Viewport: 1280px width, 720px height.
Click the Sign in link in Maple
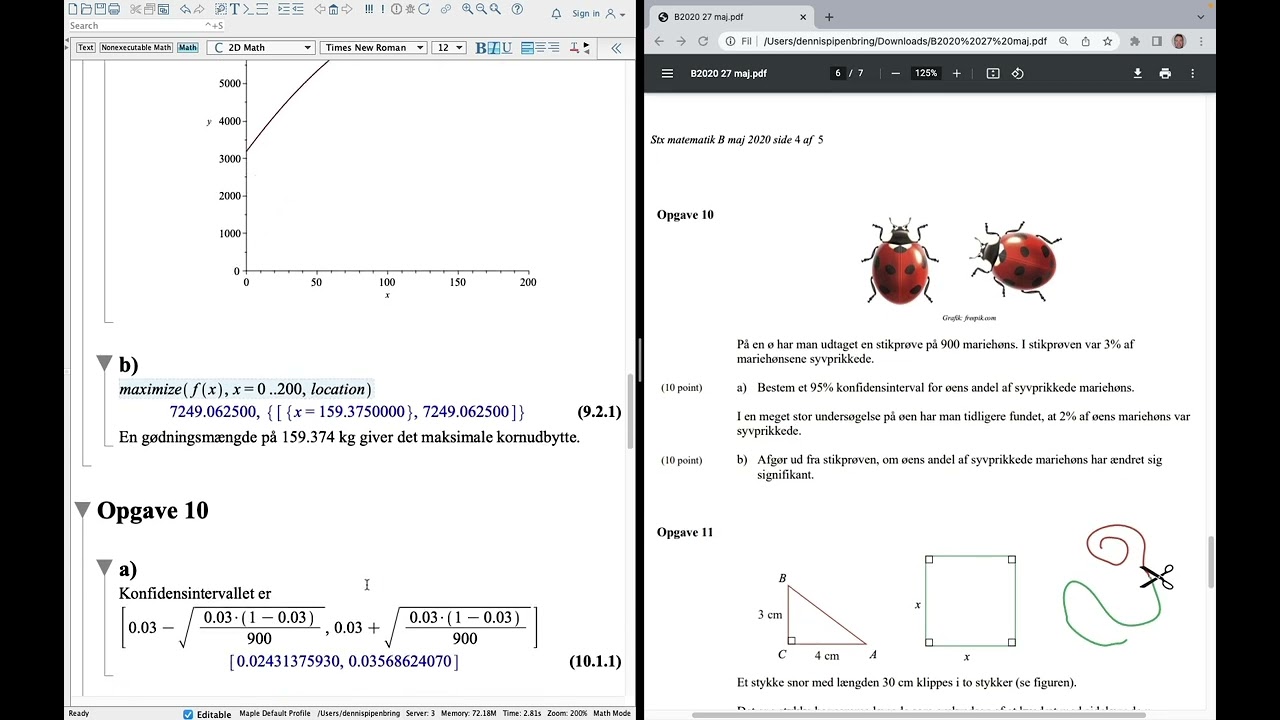point(586,14)
